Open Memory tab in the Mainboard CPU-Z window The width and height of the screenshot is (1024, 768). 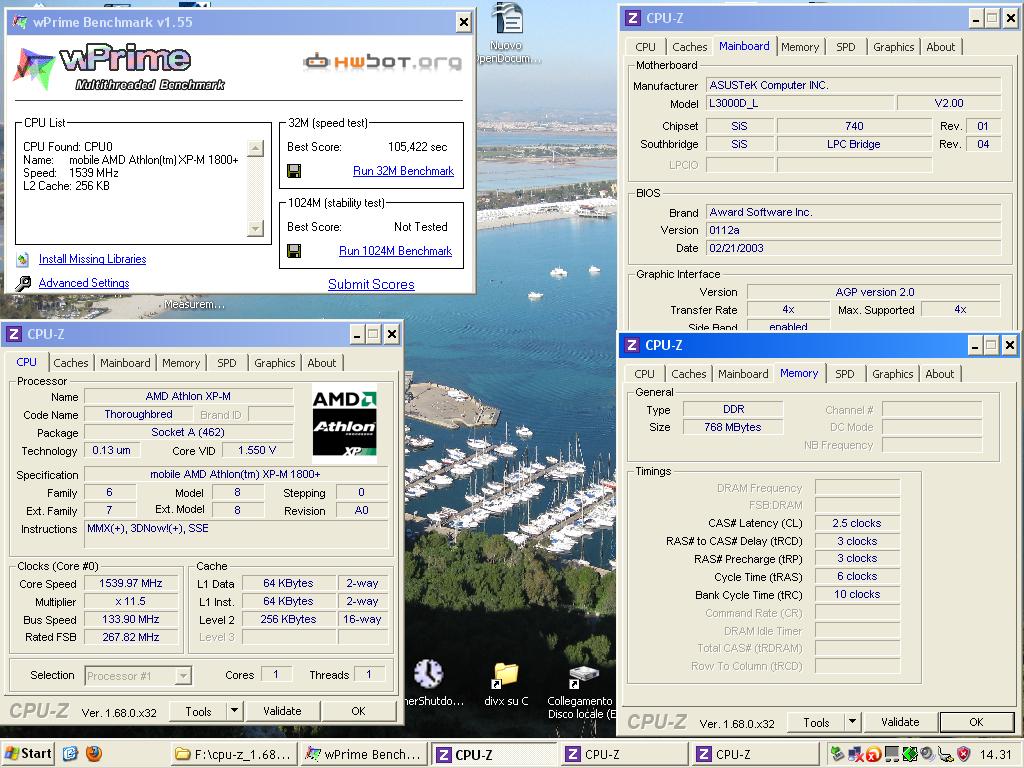click(x=800, y=47)
